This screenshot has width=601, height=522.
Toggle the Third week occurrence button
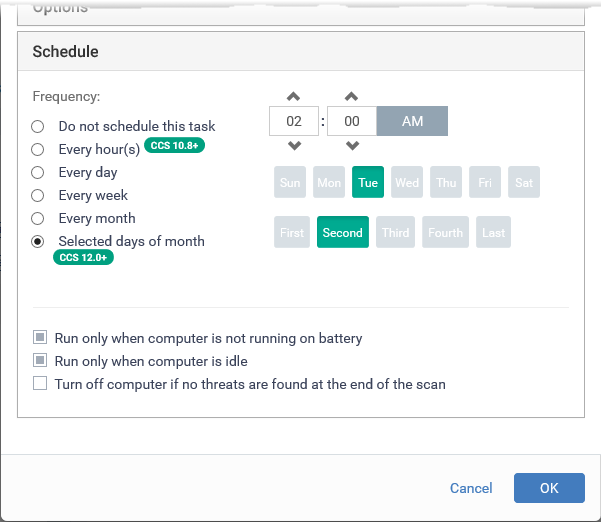coord(395,232)
